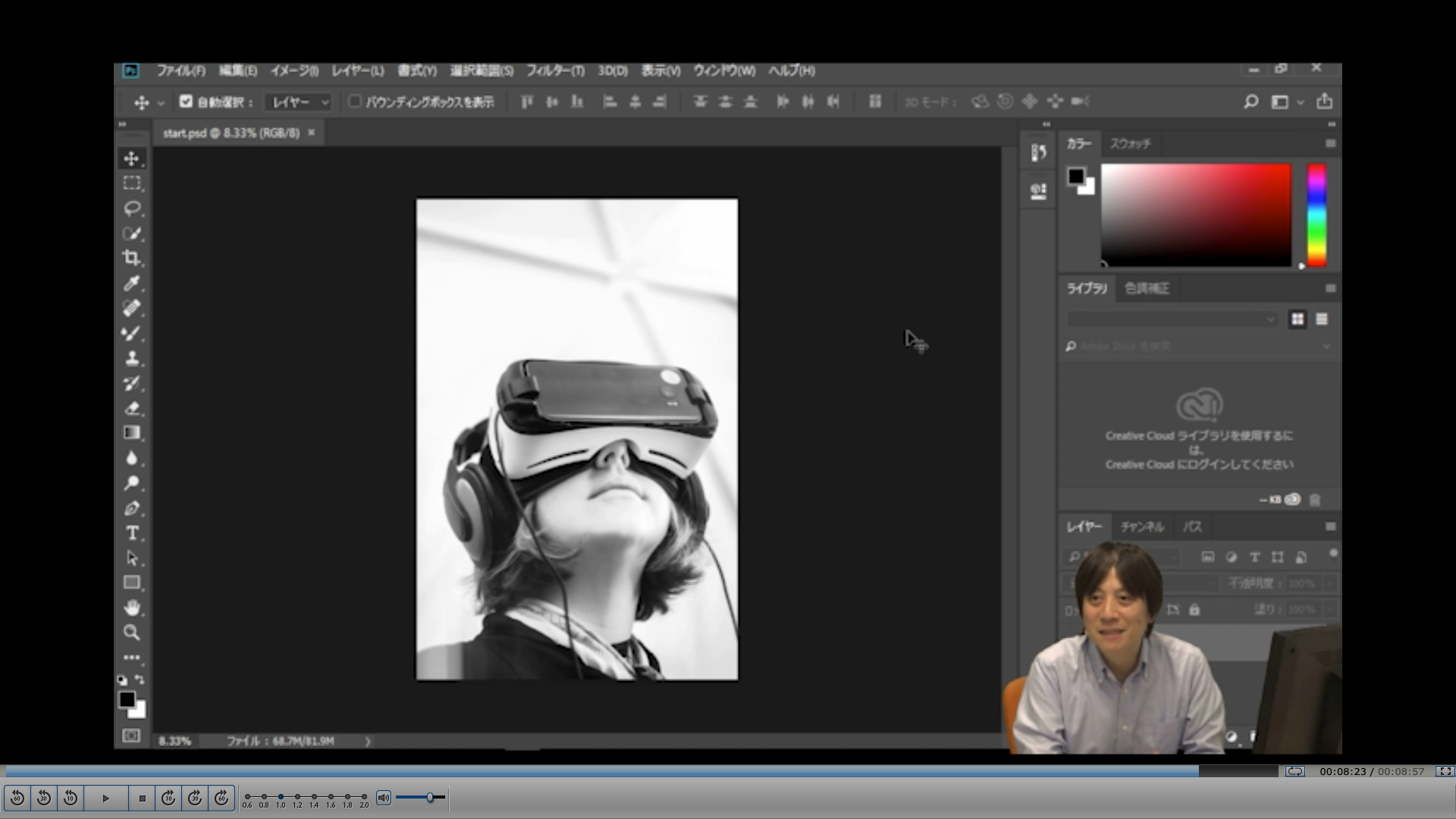Click the foreground color swatch in toolbox
Viewport: 1456px width, 819px height.
pos(127,700)
